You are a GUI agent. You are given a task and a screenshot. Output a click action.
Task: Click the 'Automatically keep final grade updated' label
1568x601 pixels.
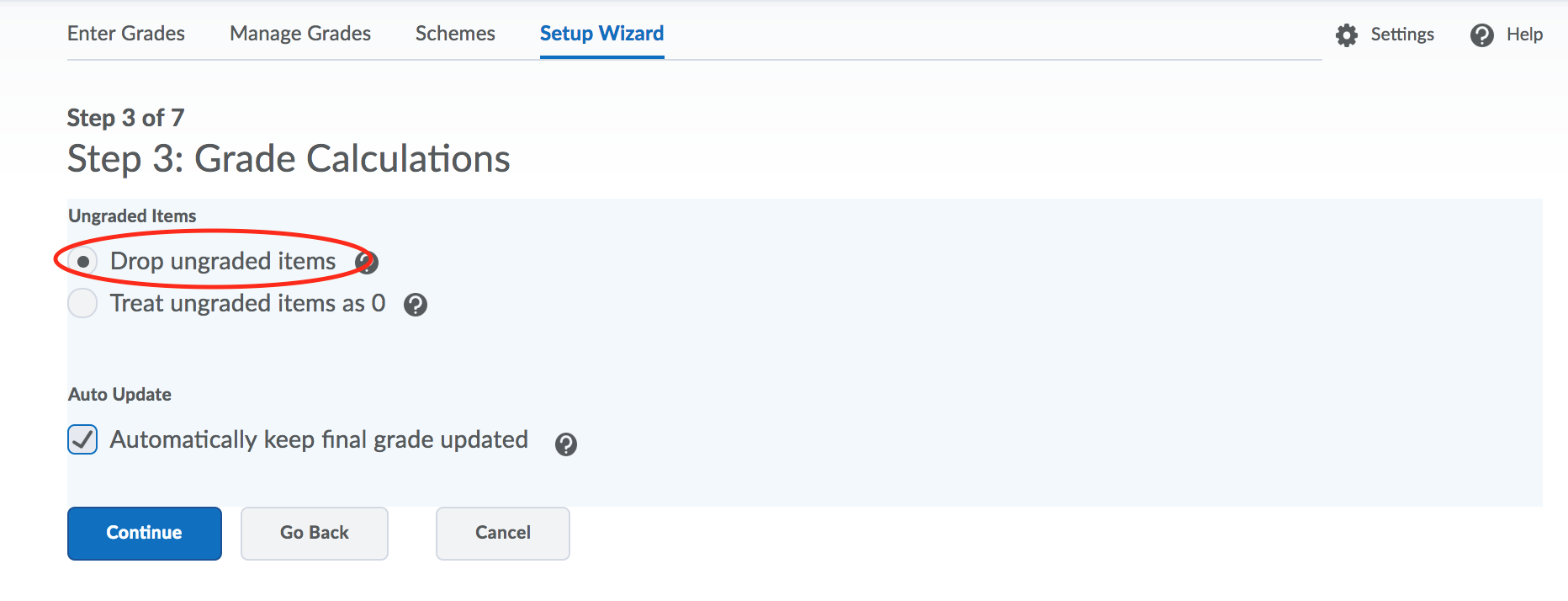click(319, 439)
